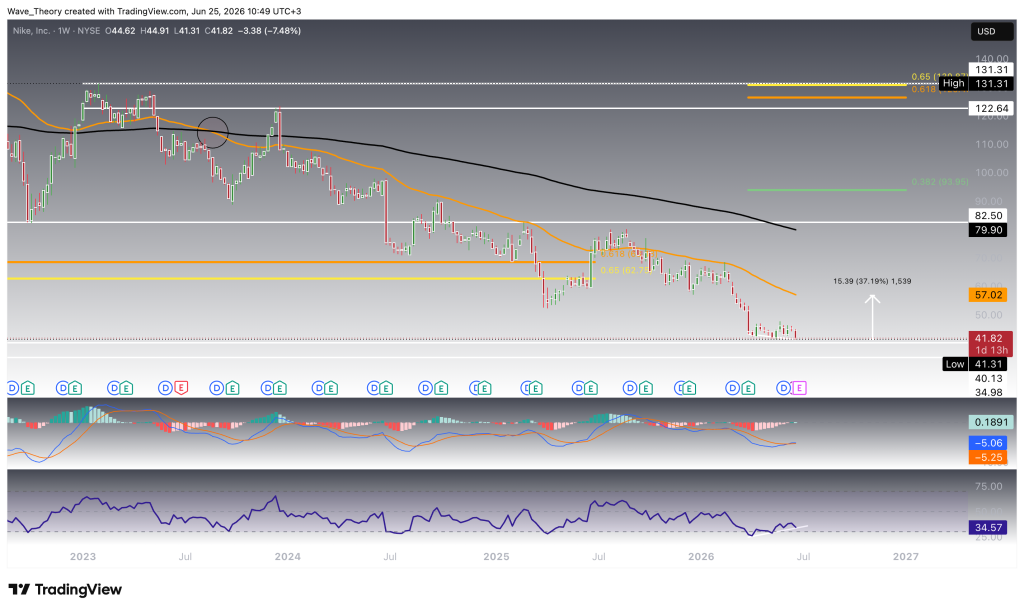
Task: Click the 140.00 price scale value
Action: [991, 59]
